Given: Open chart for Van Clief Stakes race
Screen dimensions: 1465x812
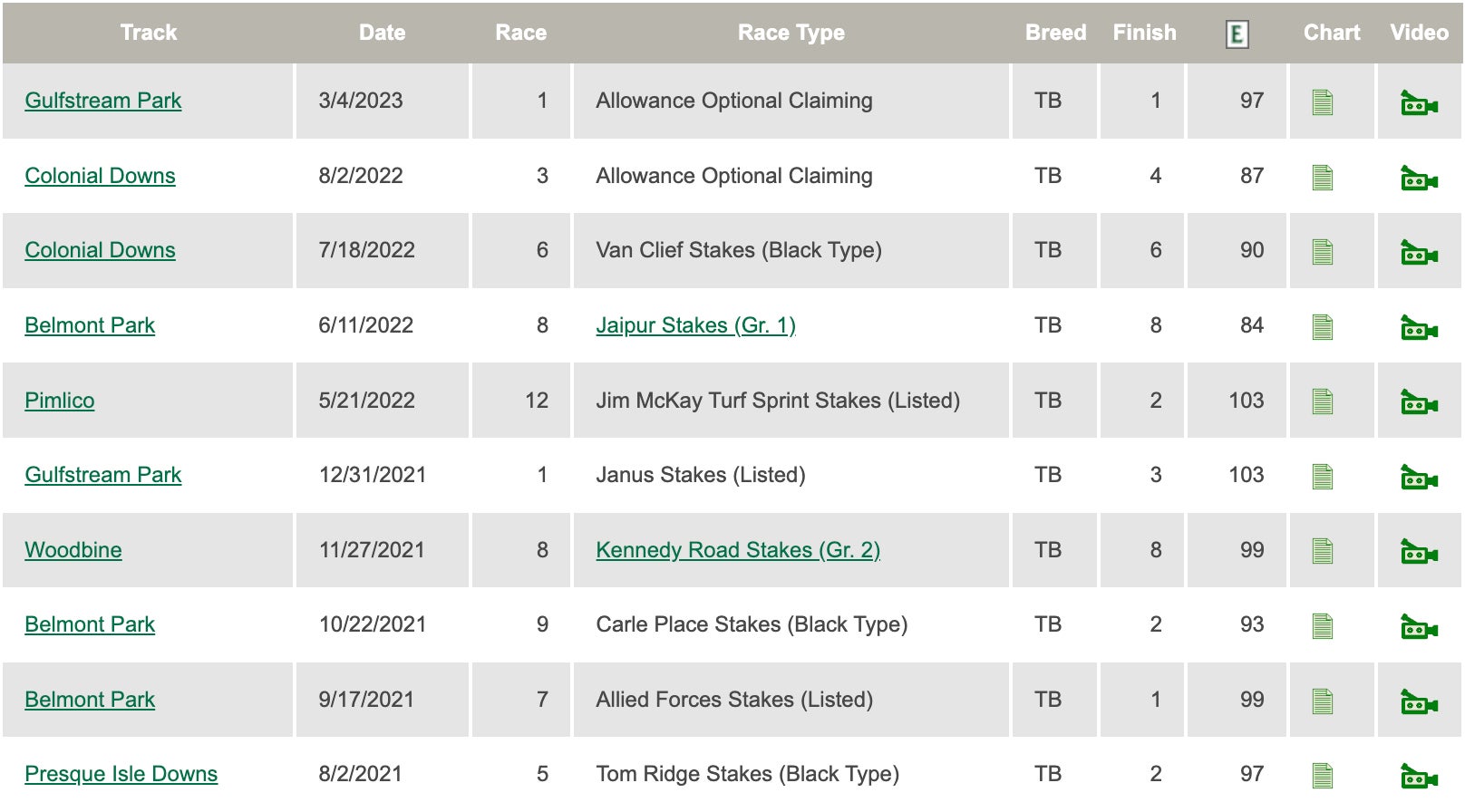Looking at the screenshot, I should coord(1323,252).
